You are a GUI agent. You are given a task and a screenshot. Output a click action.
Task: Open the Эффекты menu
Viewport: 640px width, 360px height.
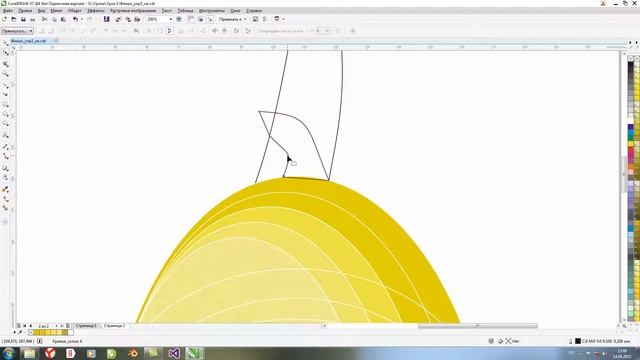[x=96, y=11]
